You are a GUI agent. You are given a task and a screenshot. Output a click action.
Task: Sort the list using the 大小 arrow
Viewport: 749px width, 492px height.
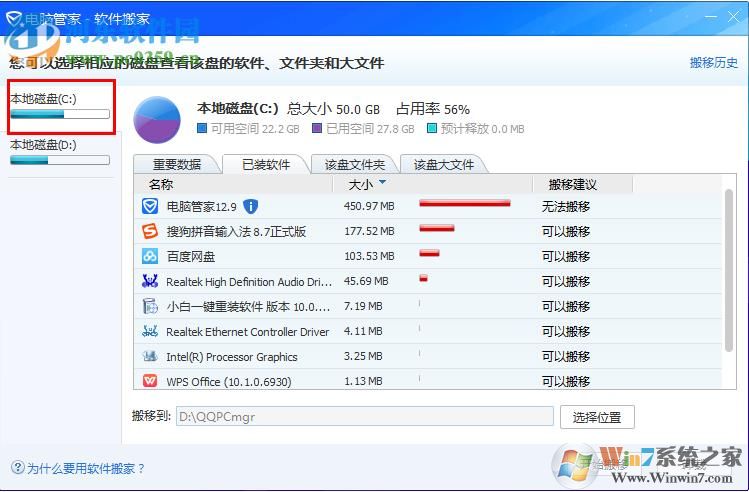tap(382, 183)
